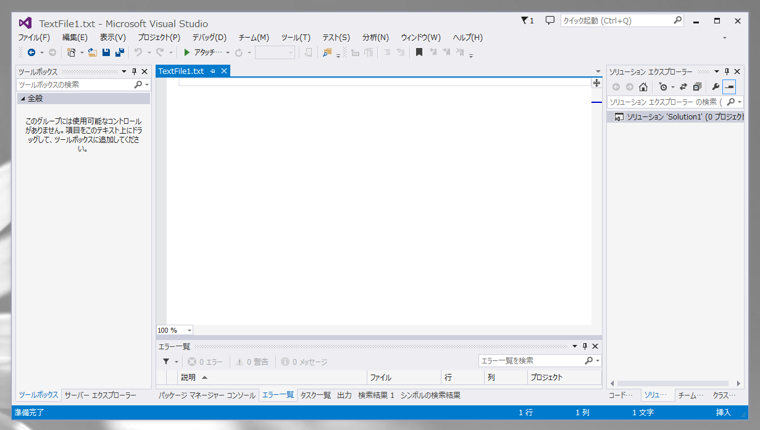Screen dimensions: 760x430
Task: Sort by the Description (説明) column header
Action: (x=272, y=377)
